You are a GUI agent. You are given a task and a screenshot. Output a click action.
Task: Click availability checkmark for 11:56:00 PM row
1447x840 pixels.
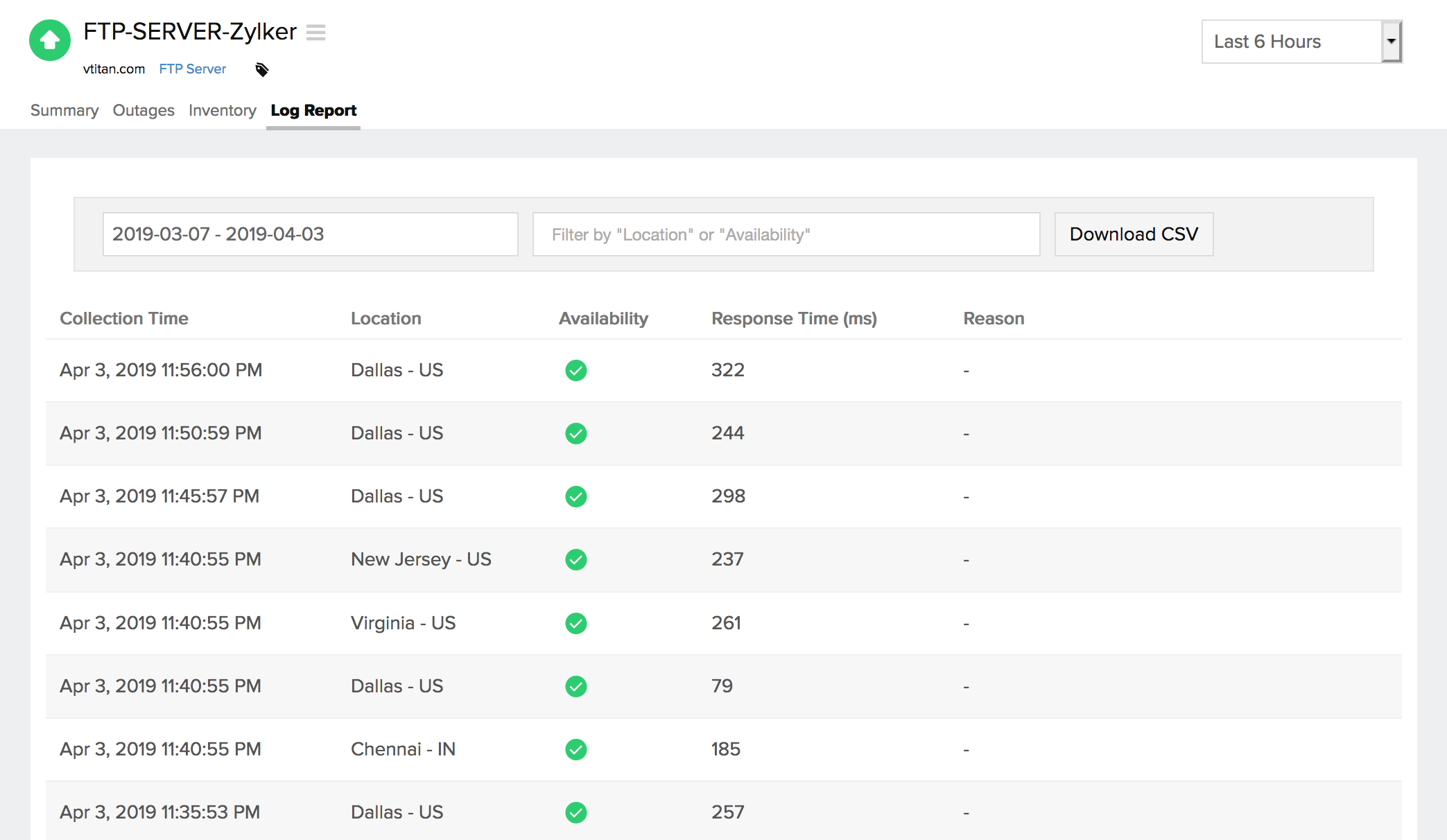(x=575, y=370)
